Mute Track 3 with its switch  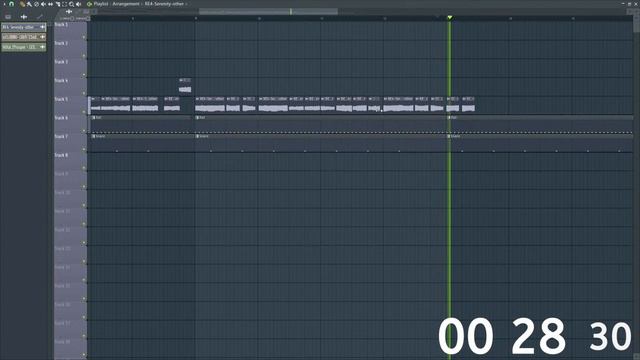click(x=84, y=75)
